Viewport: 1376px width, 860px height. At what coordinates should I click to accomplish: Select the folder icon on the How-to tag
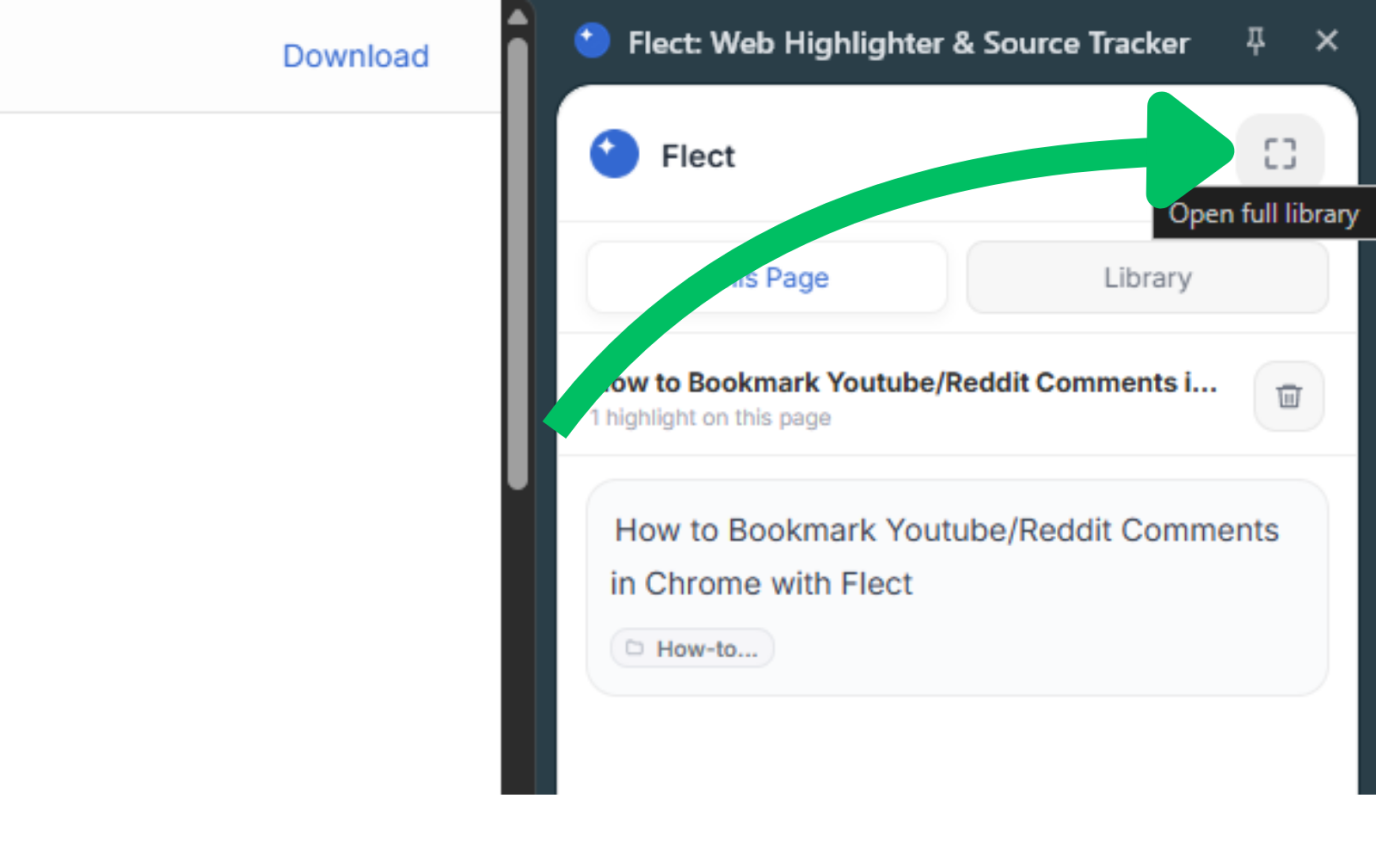click(x=634, y=648)
